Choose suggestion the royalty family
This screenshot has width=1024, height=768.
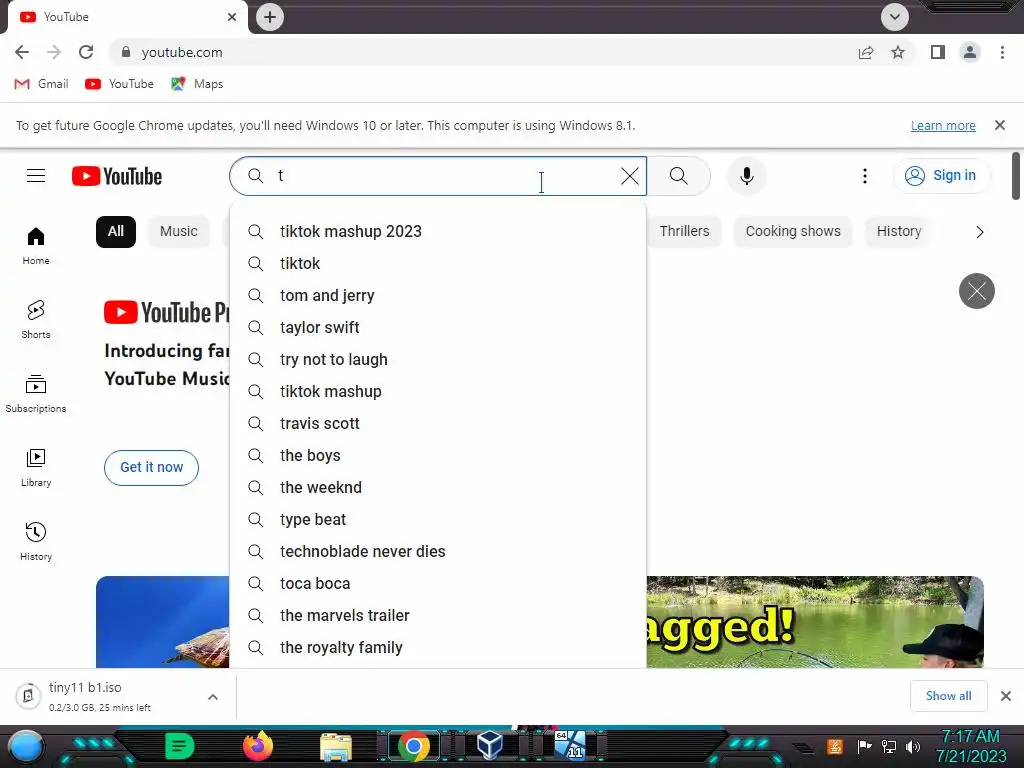click(438, 648)
